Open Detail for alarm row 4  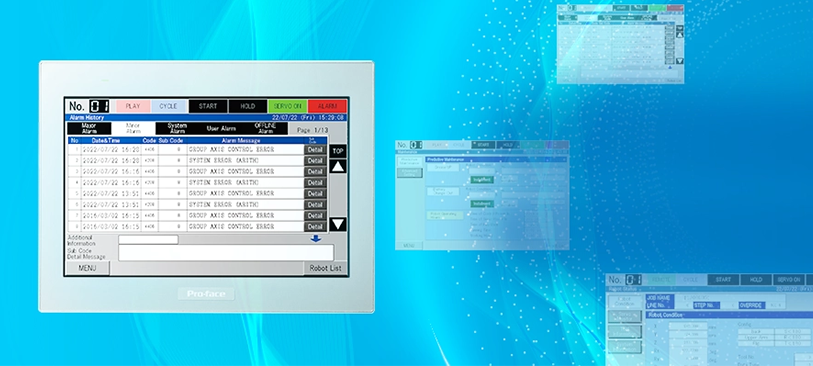click(x=315, y=182)
